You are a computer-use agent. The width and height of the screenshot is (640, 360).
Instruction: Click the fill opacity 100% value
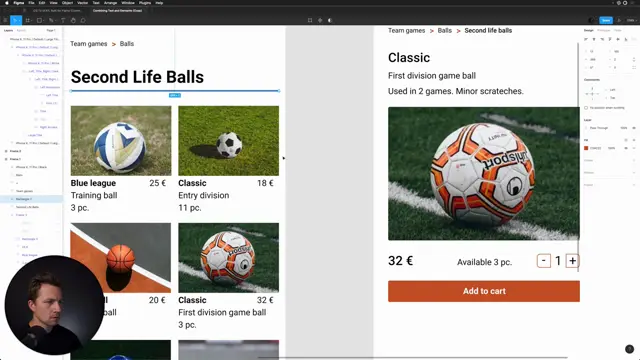point(611,148)
